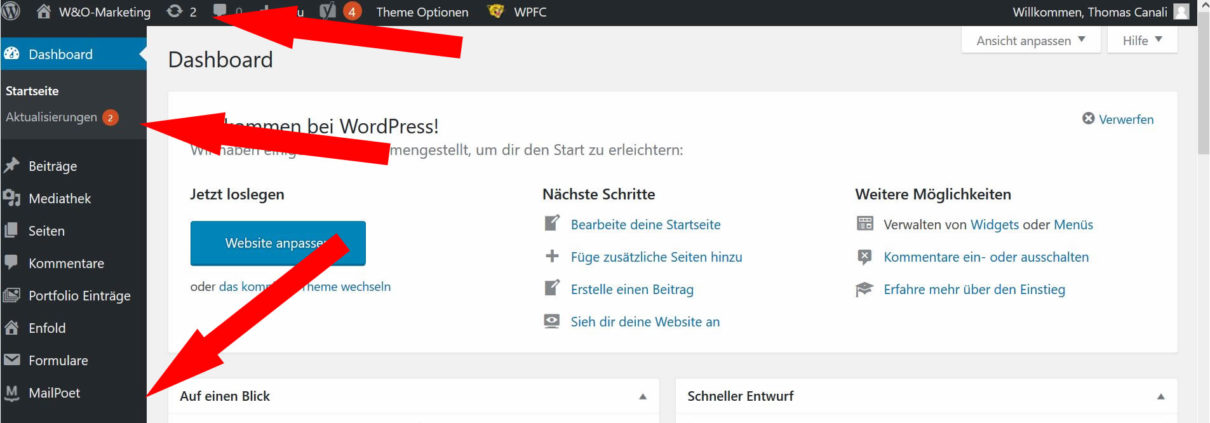Click the WPFC cheetah icon
The width and height of the screenshot is (1210, 423).
497,12
